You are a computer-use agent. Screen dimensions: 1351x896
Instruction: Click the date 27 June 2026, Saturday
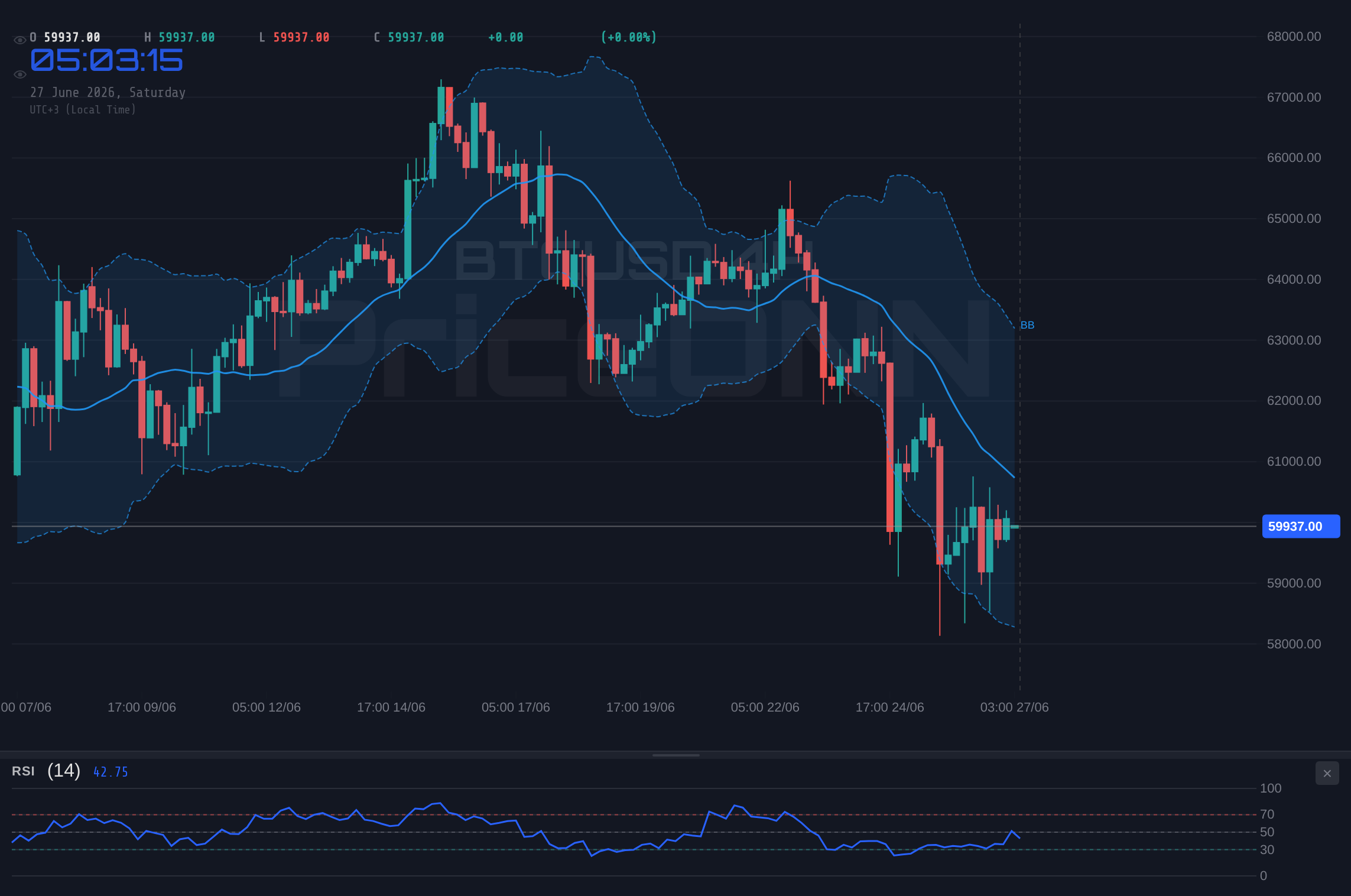pos(108,92)
